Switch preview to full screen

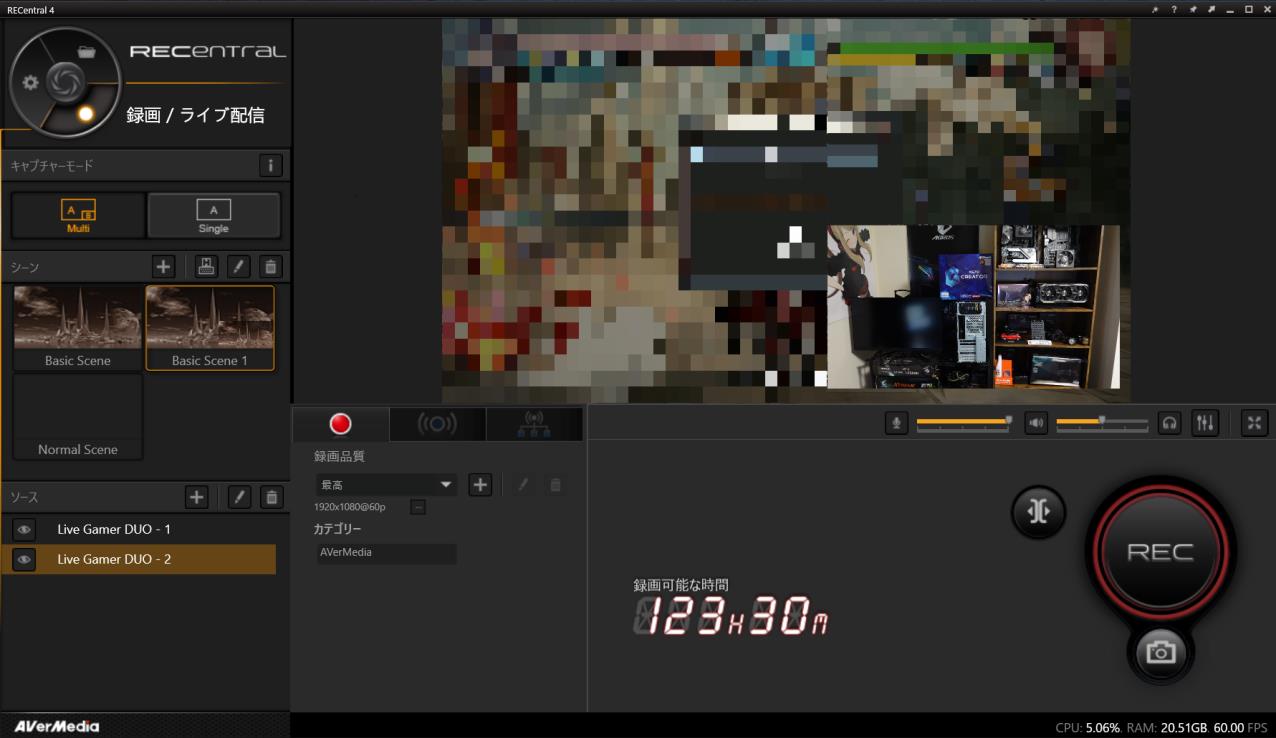click(1254, 423)
